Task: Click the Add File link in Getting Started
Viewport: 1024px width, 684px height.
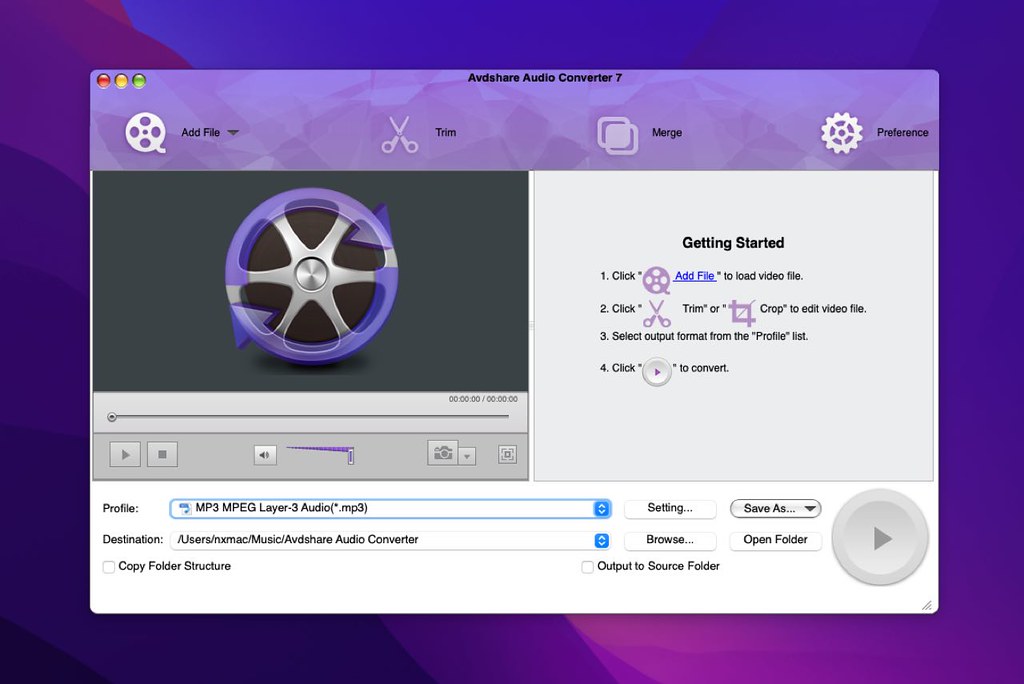Action: pos(693,276)
